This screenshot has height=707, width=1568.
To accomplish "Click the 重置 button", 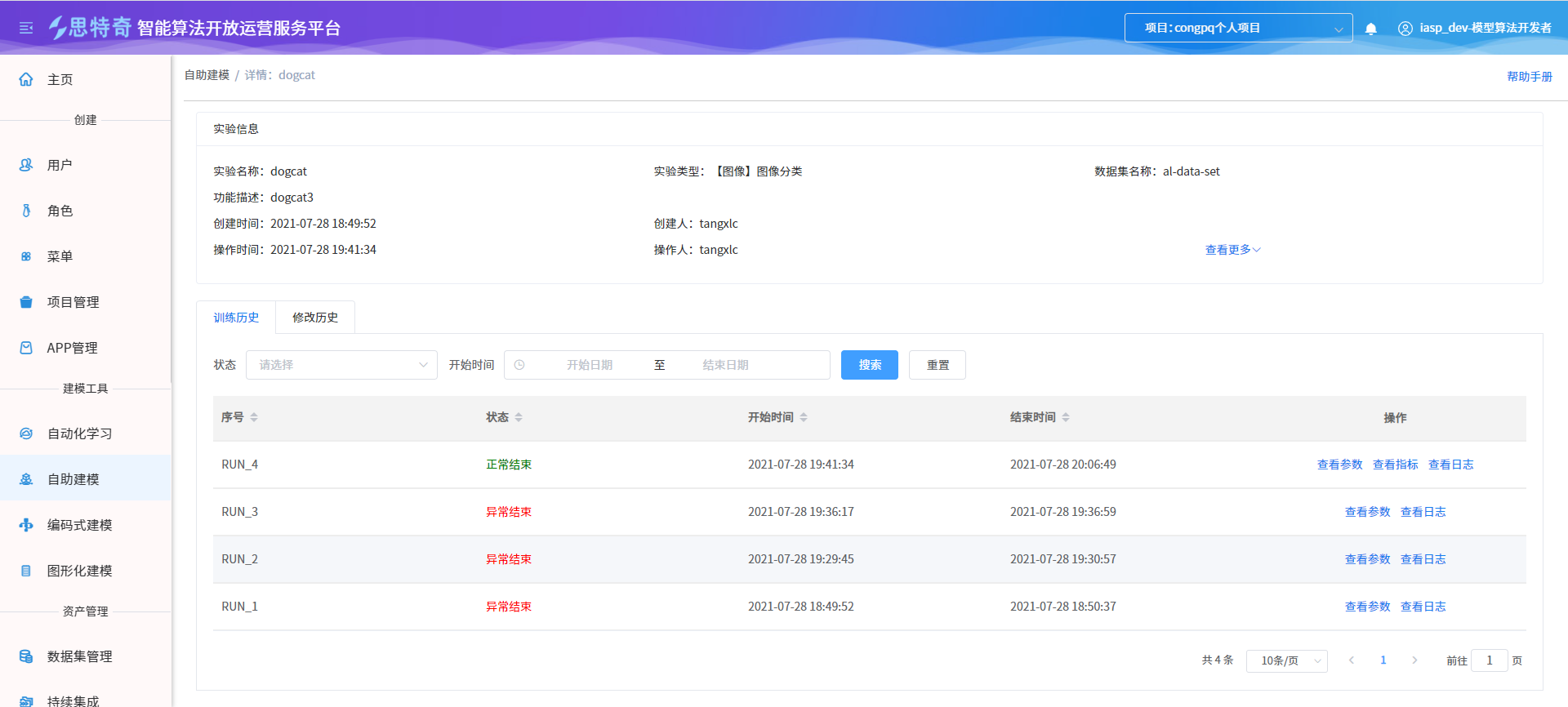I will (938, 365).
